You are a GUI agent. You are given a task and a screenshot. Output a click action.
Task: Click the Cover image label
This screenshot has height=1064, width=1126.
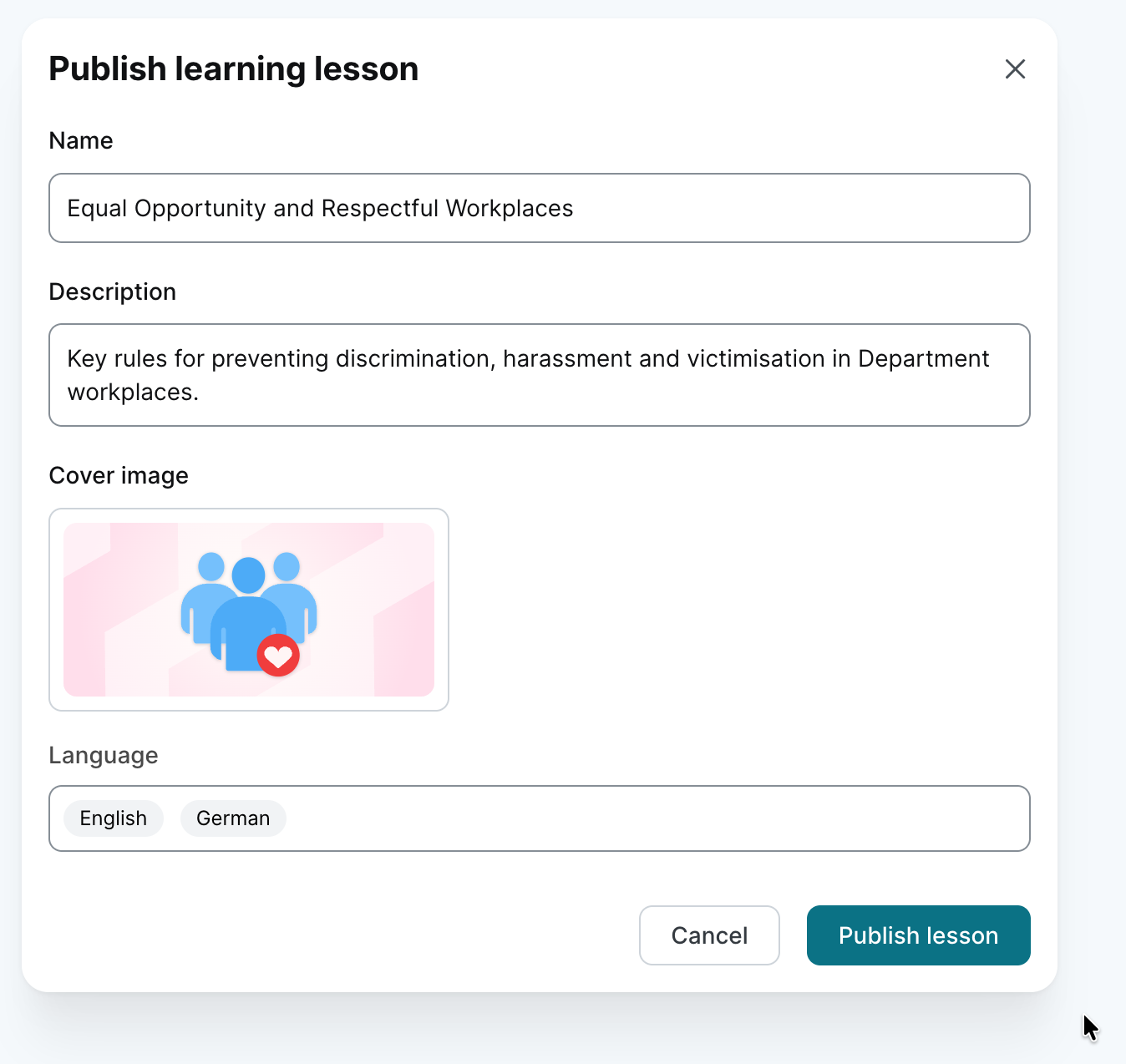119,475
